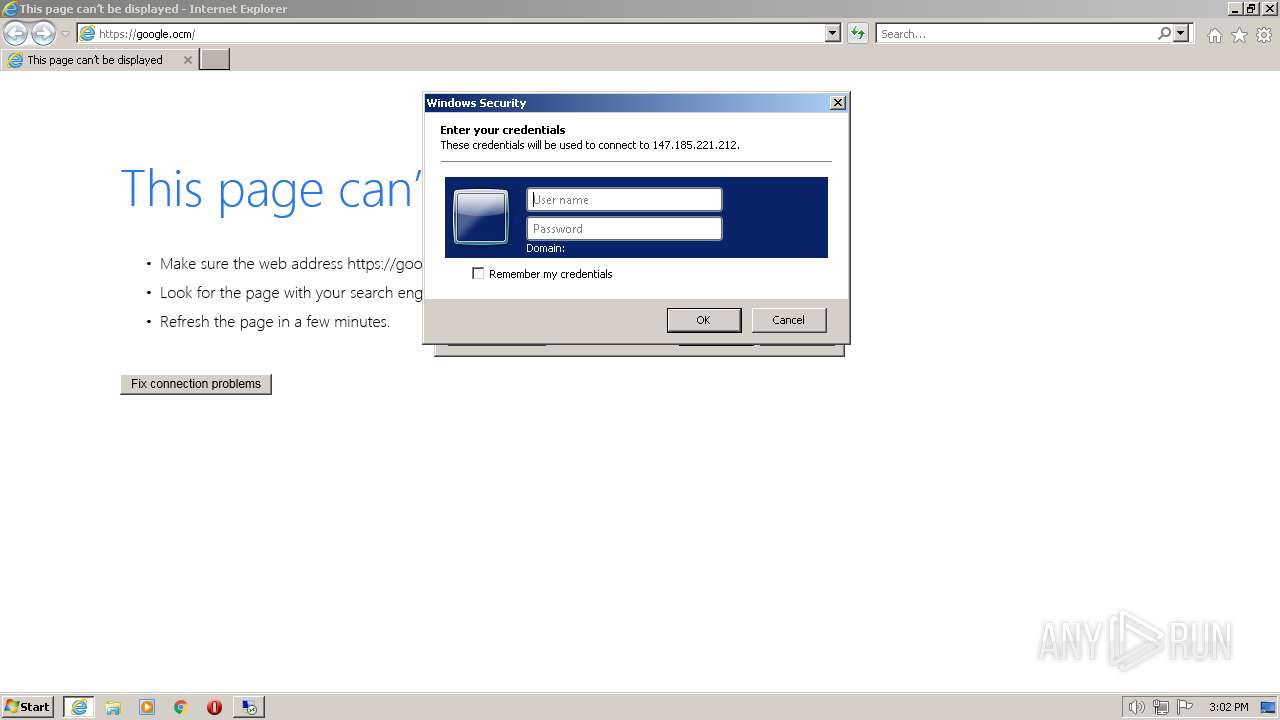Click the 'Refresh the page in a few minutes.' text
The image size is (1280, 720).
[x=274, y=322]
